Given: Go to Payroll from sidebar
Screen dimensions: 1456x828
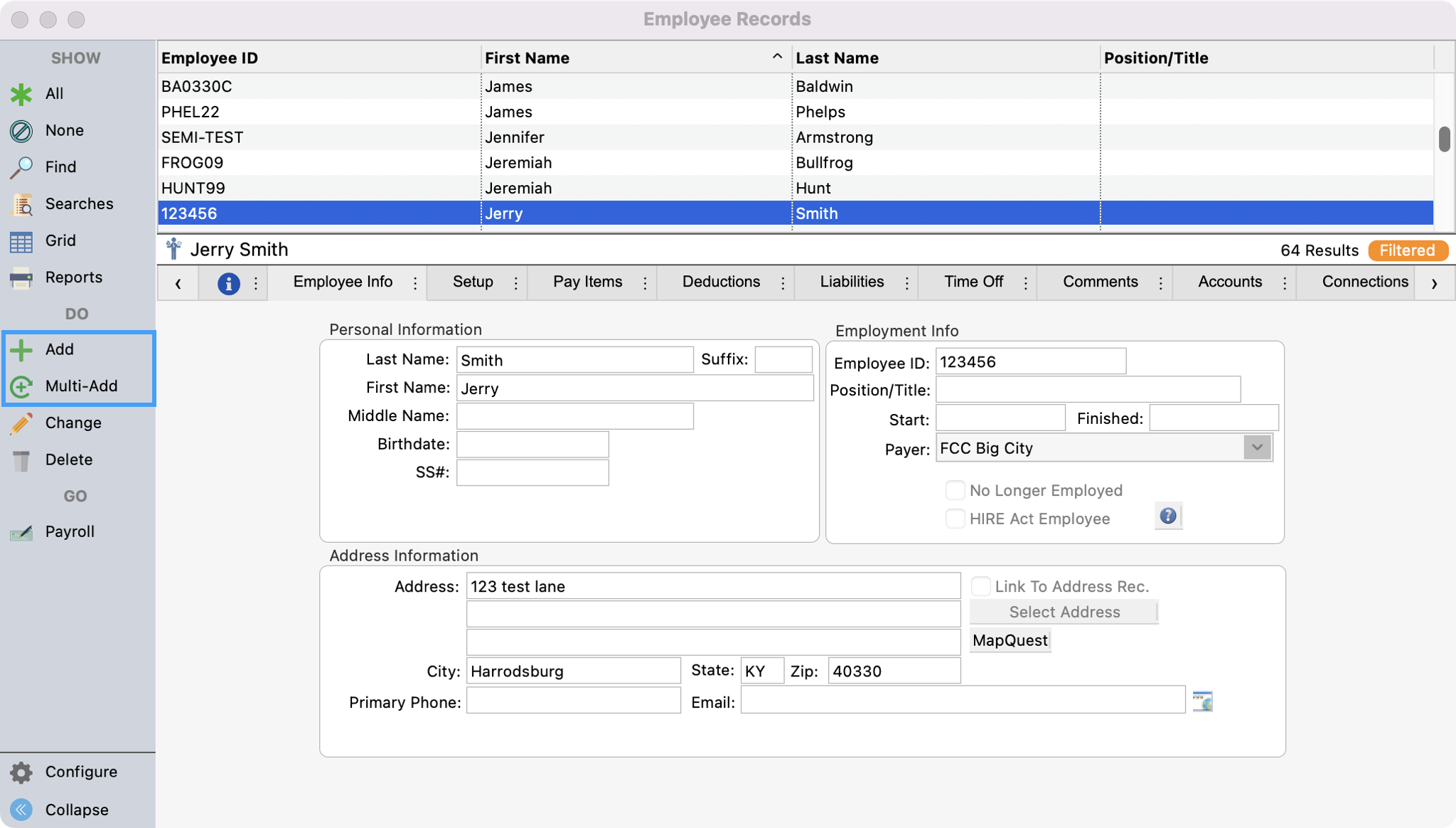Looking at the screenshot, I should pos(69,532).
